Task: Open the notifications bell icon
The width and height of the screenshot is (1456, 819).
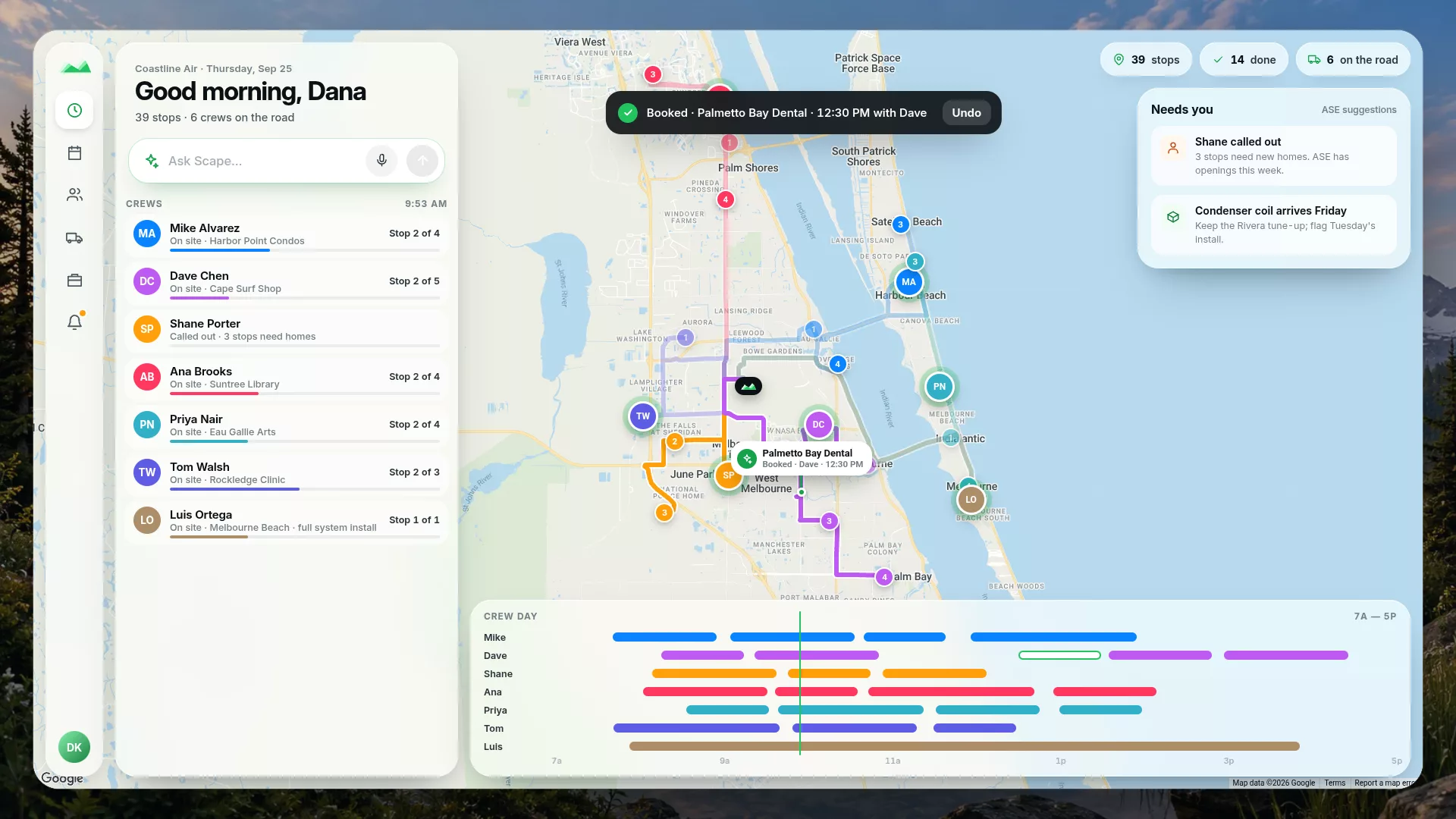Action: click(x=74, y=323)
